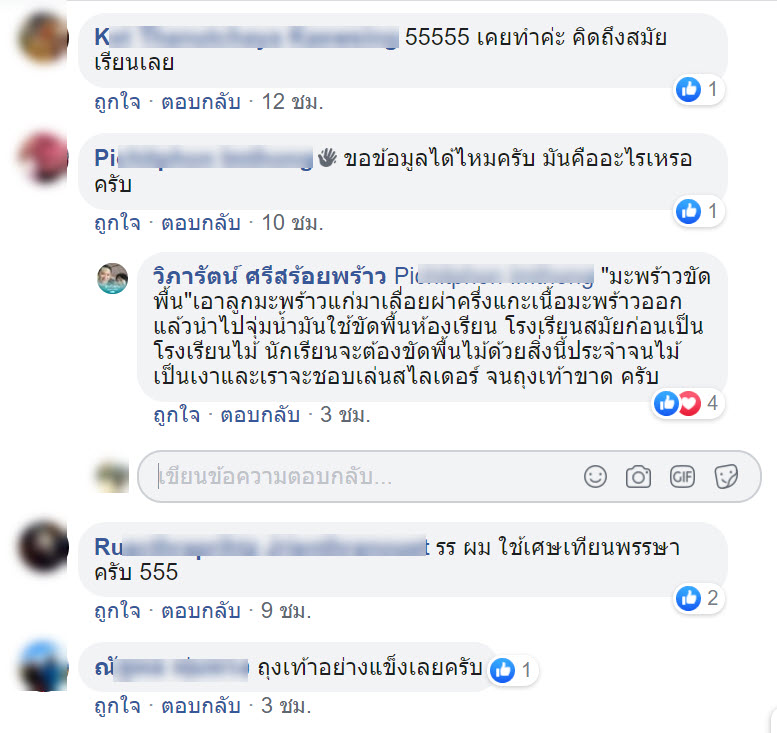Image resolution: width=777 pixels, height=733 pixels.
Task: Insert a GIF in the reply
Action: click(682, 477)
